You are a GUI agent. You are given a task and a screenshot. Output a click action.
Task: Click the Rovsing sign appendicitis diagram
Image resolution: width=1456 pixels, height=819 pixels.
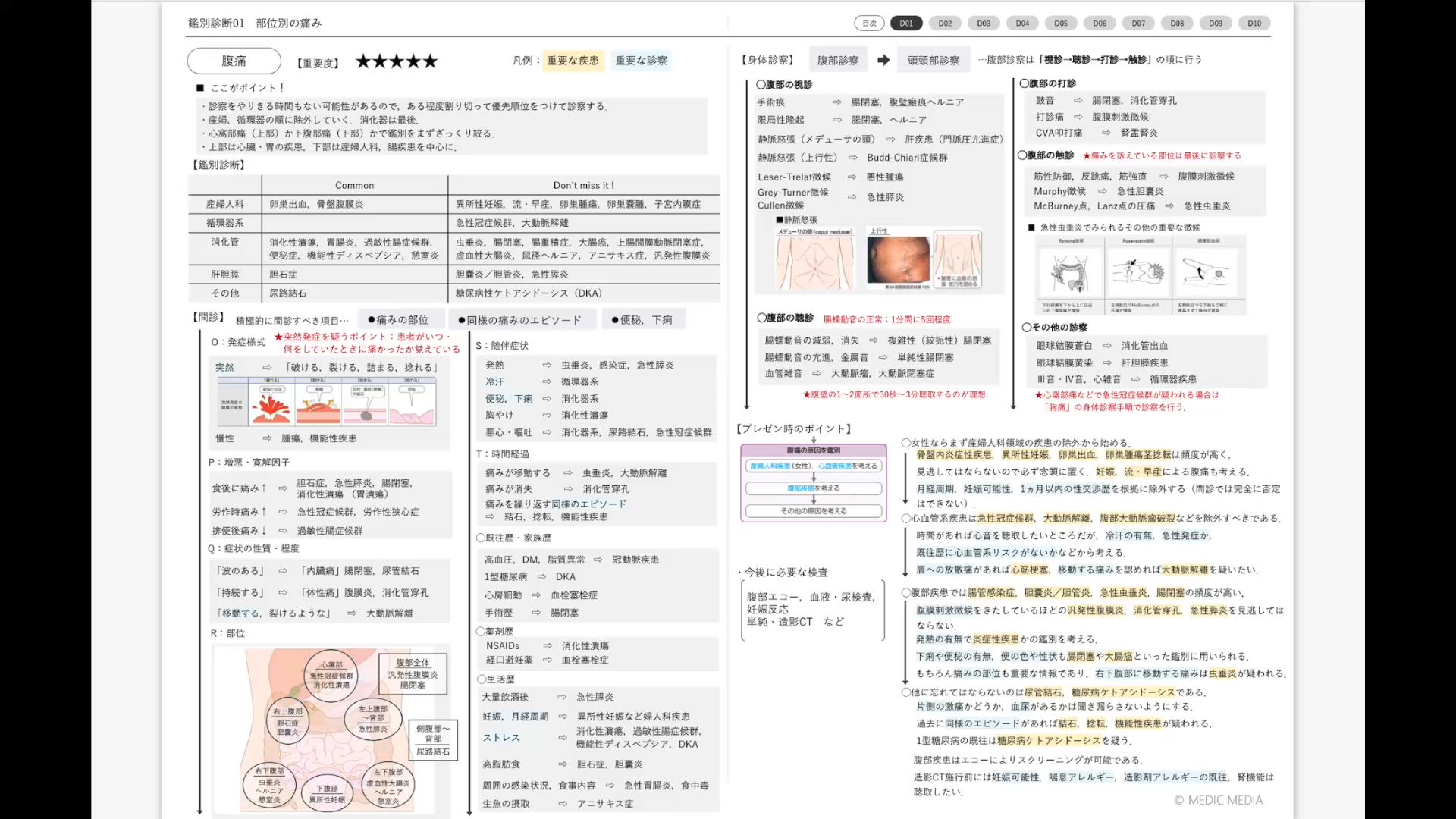1070,274
